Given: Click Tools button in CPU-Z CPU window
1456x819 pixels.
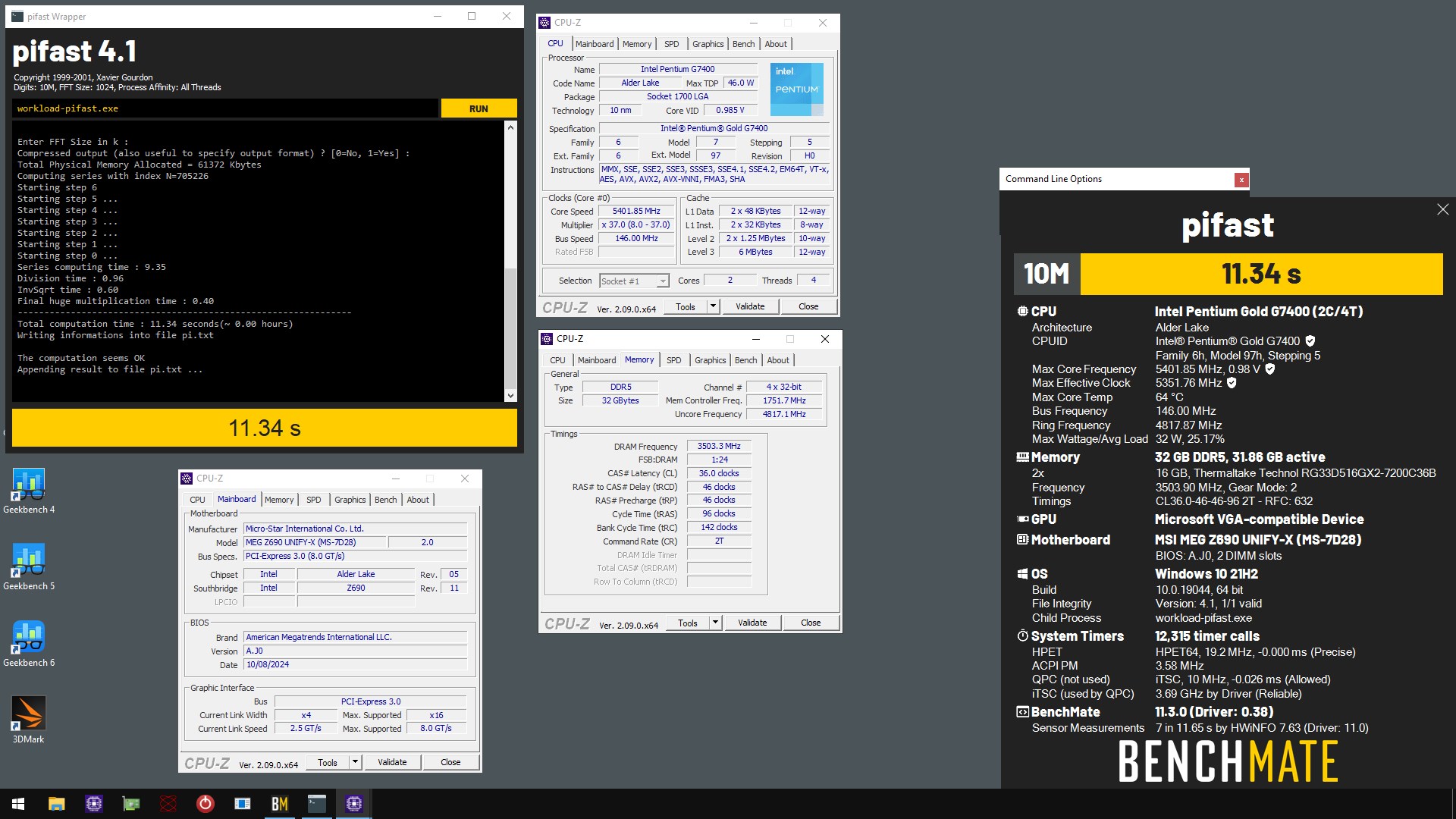Looking at the screenshot, I should (x=686, y=306).
